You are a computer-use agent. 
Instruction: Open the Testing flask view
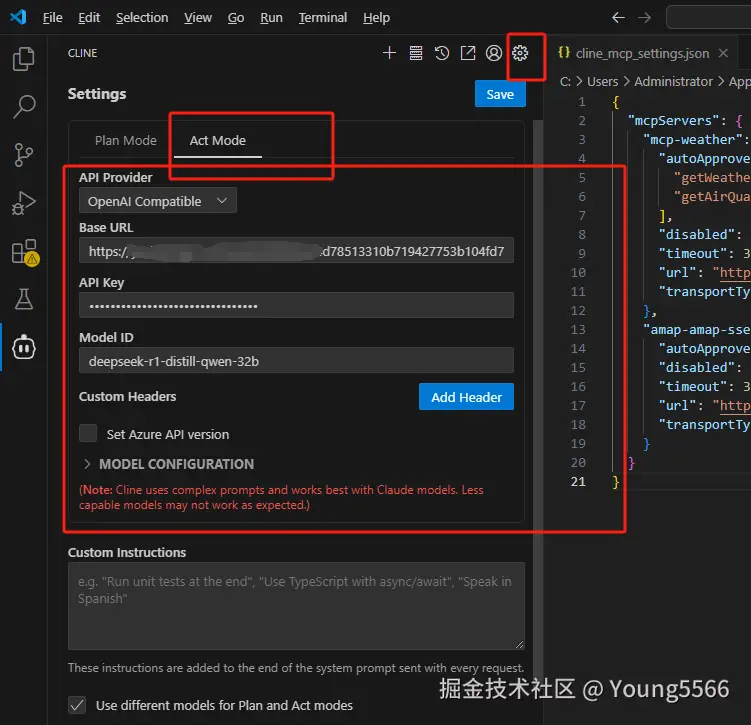[23, 299]
